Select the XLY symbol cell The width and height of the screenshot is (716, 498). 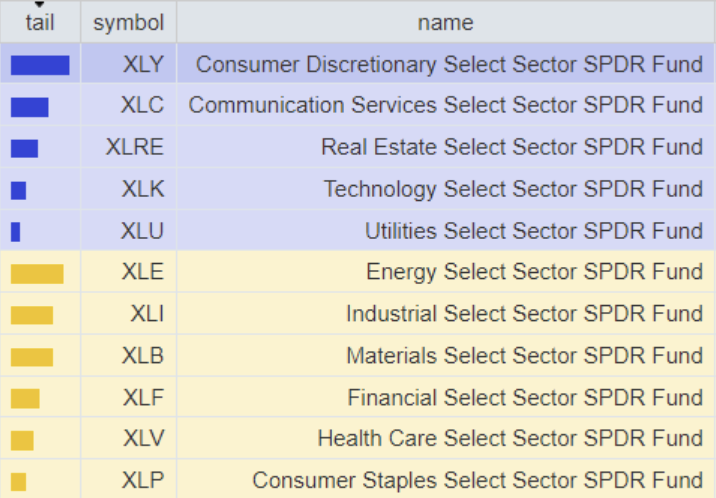tap(143, 65)
